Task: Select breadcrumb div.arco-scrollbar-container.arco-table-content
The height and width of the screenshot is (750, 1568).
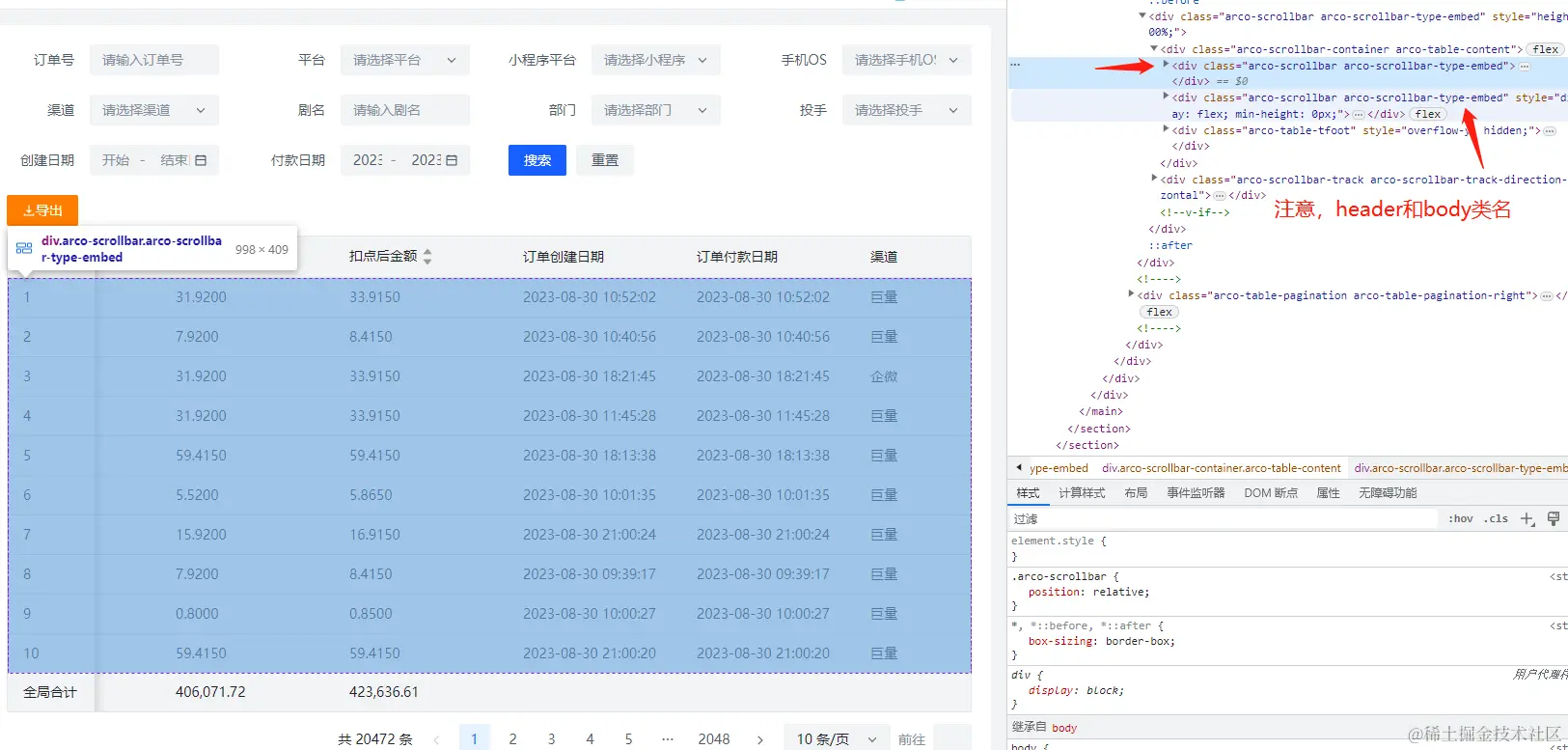Action: tap(1222, 468)
